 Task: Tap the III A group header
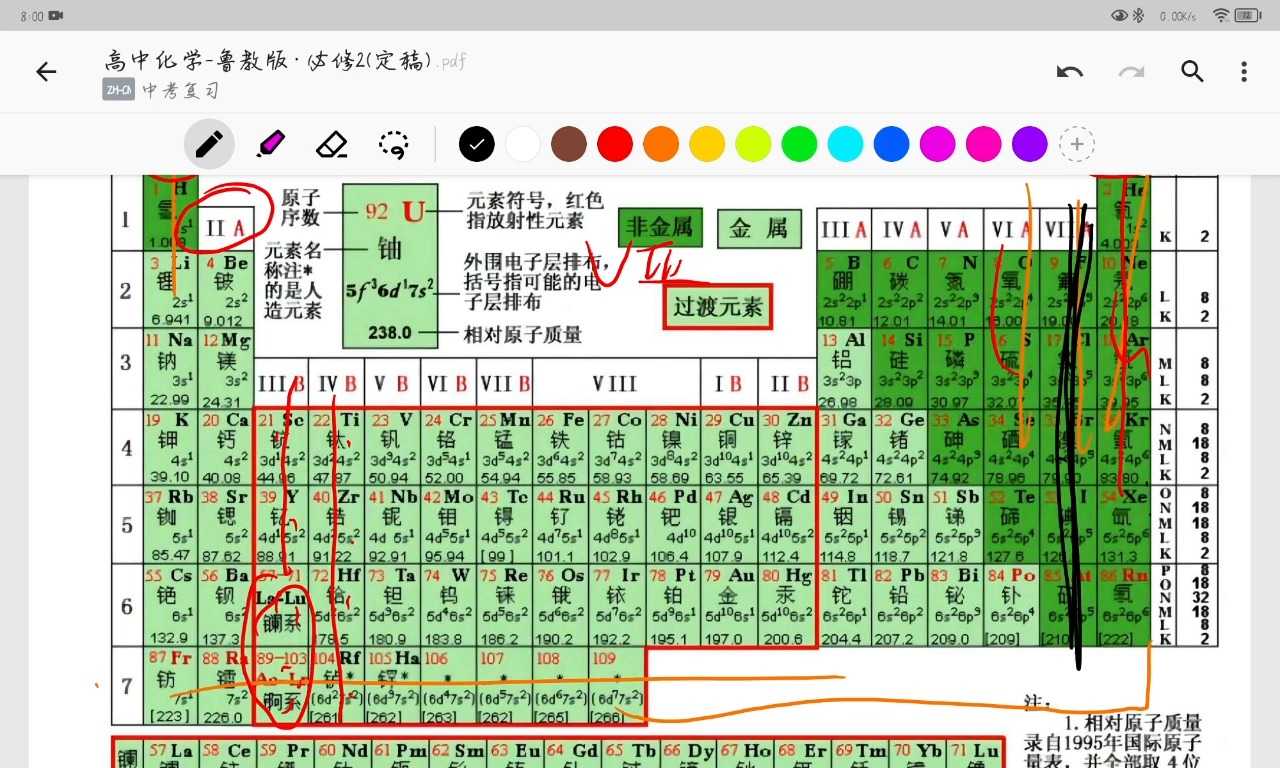pos(844,230)
